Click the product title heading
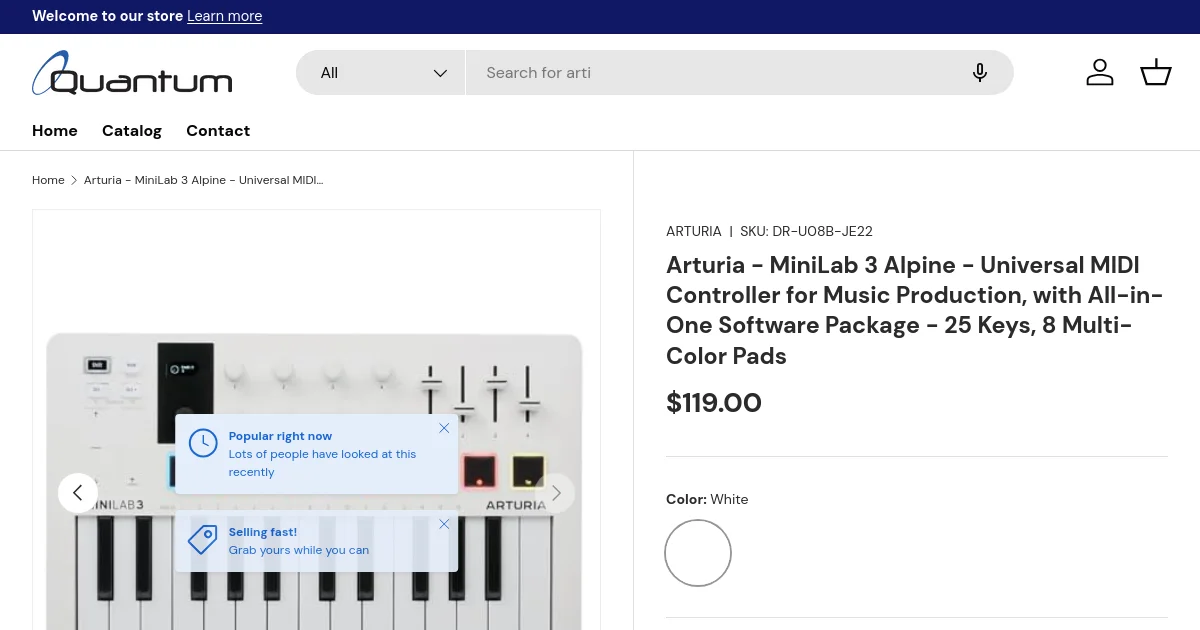 pyautogui.click(x=915, y=310)
